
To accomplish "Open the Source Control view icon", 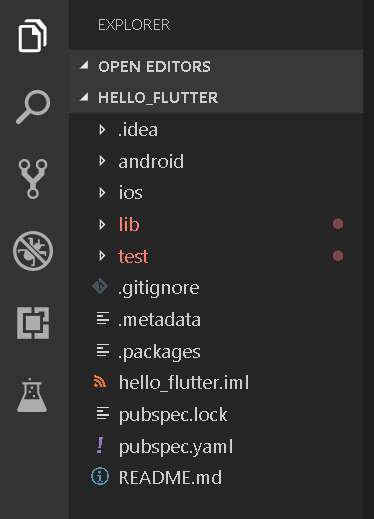I will coord(33,179).
